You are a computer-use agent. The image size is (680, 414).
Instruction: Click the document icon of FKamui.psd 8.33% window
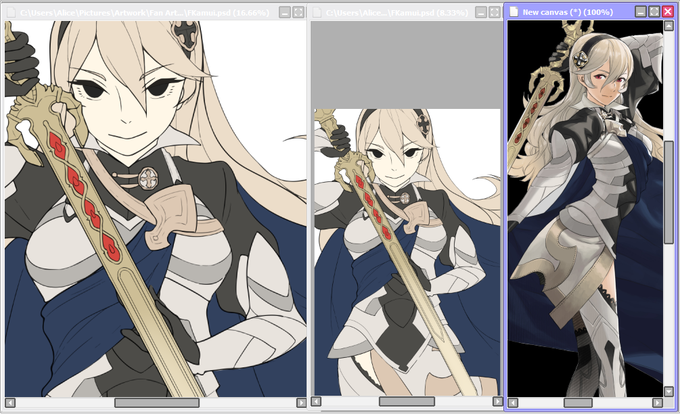pyautogui.click(x=317, y=12)
